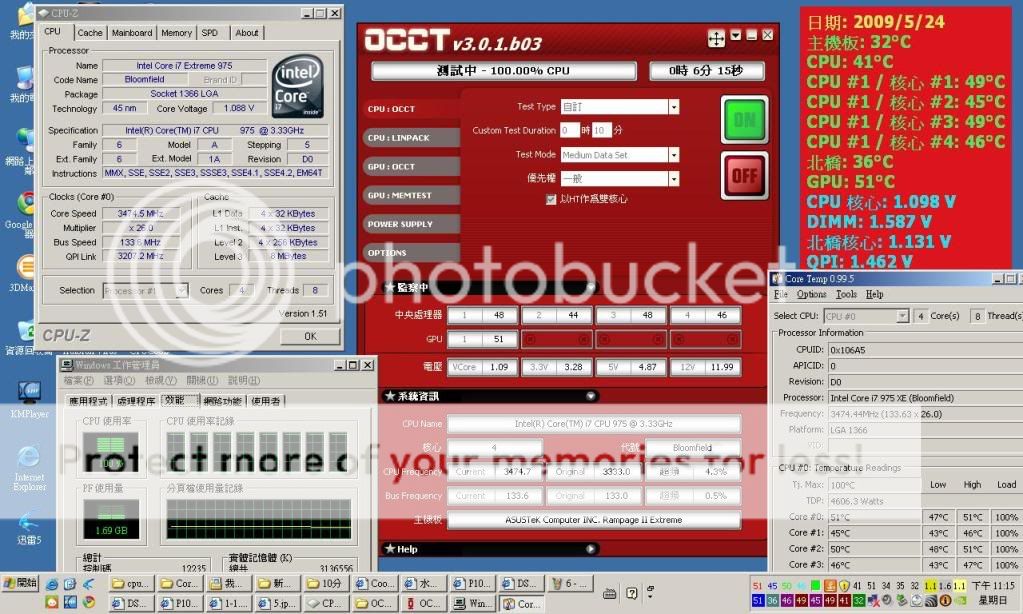Switch to the 'Win...' task manager taskbar button

(473, 604)
